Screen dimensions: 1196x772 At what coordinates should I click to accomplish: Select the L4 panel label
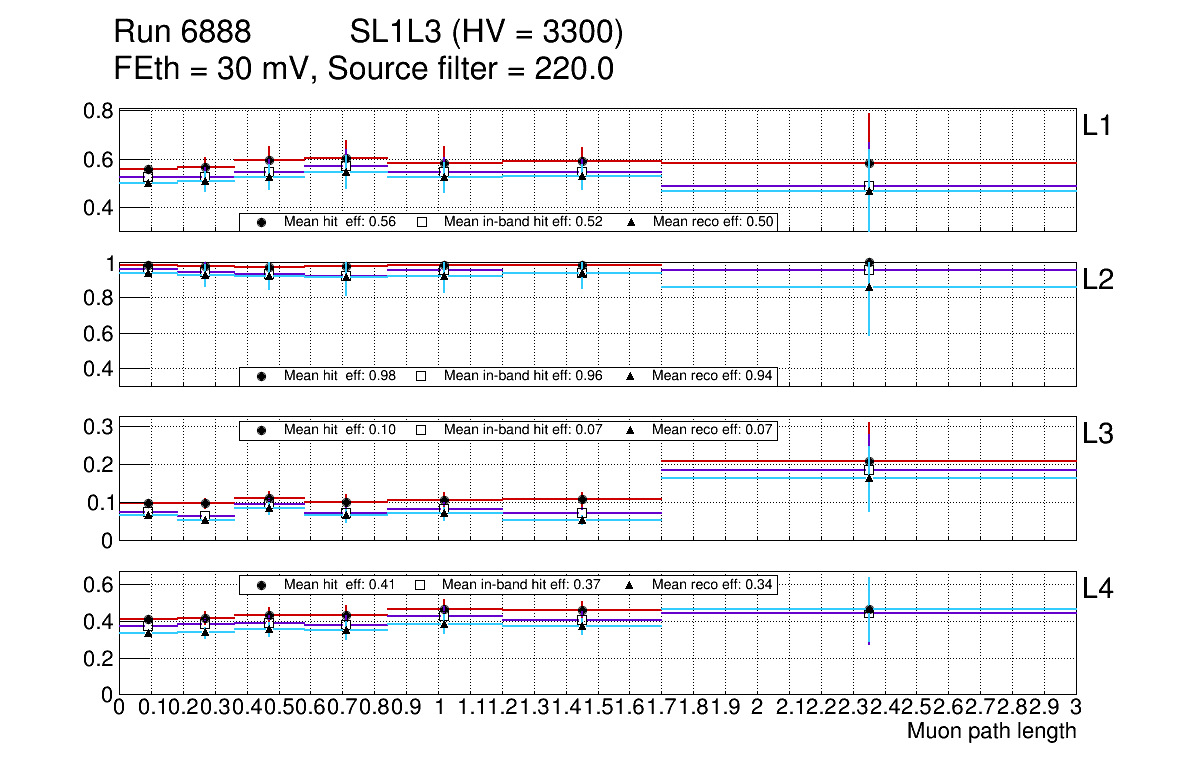tap(1098, 589)
